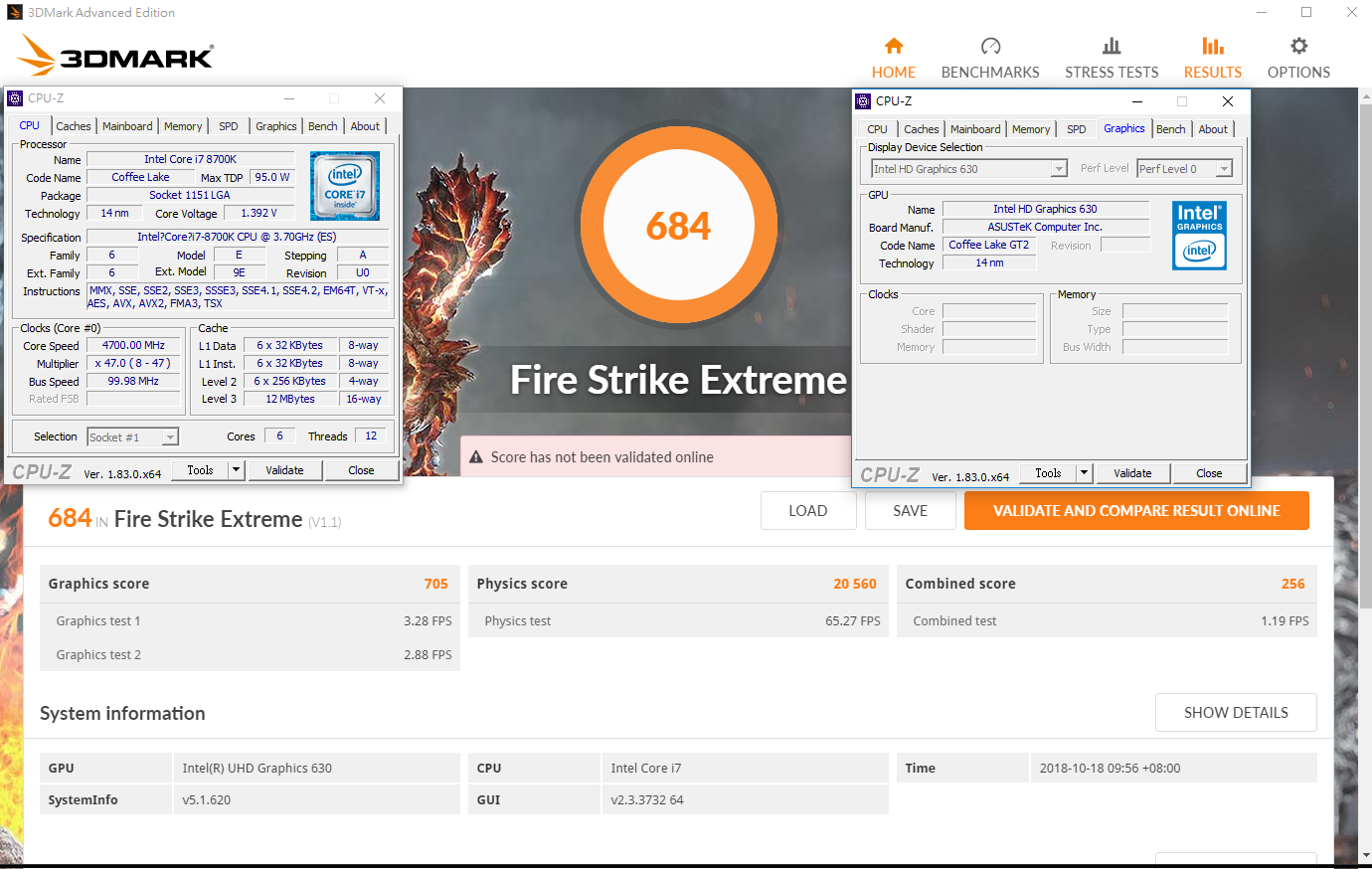This screenshot has width=1372, height=869.
Task: Switch to Mainboard tab in left CPU-Z
Action: [127, 126]
